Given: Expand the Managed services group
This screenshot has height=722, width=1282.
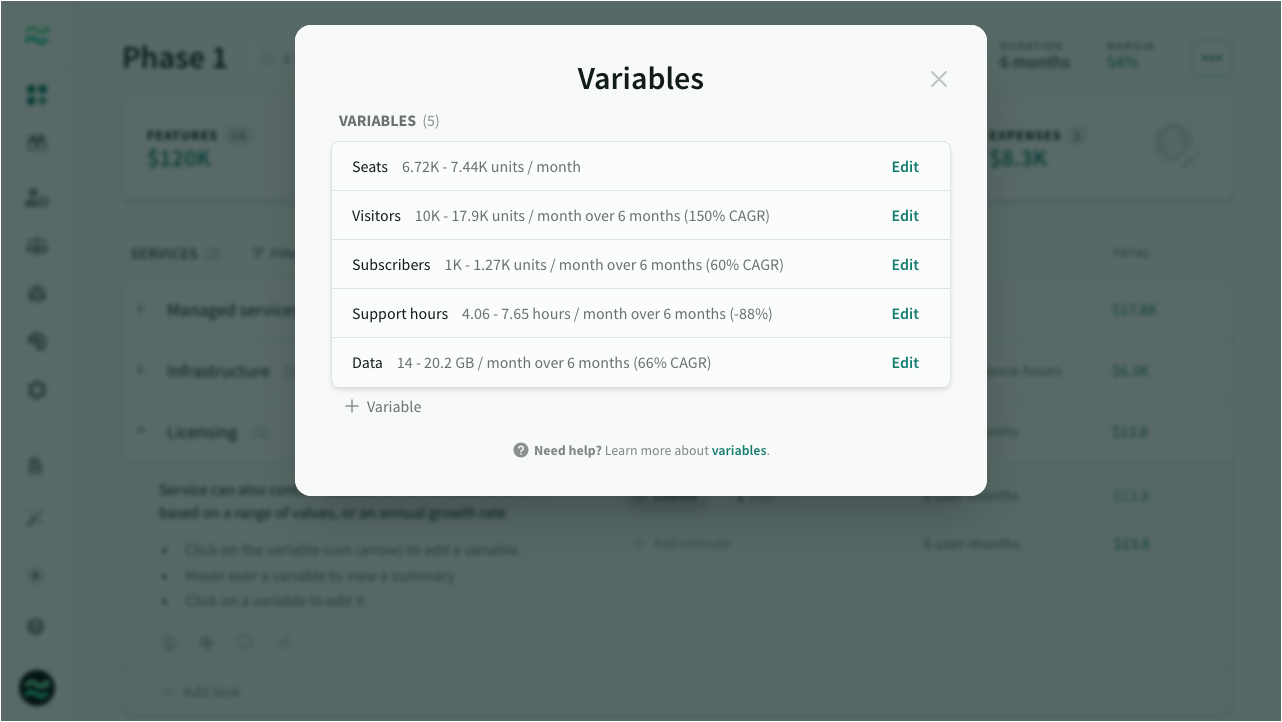Looking at the screenshot, I should click(x=141, y=310).
